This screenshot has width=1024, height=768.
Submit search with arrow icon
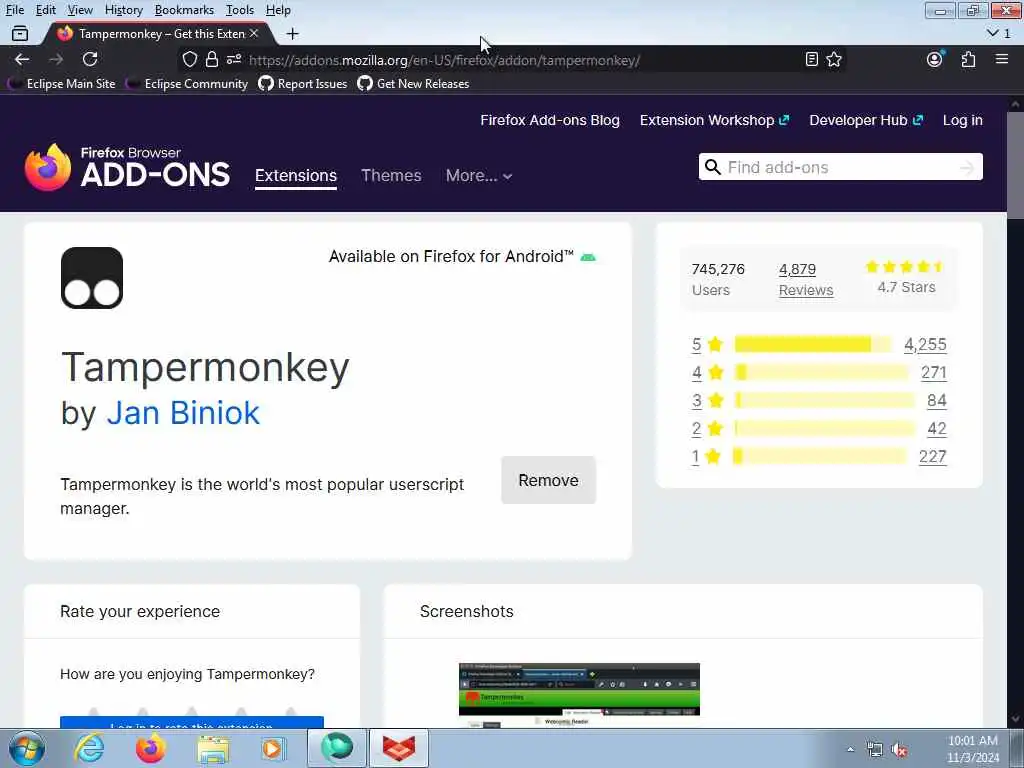click(x=967, y=168)
